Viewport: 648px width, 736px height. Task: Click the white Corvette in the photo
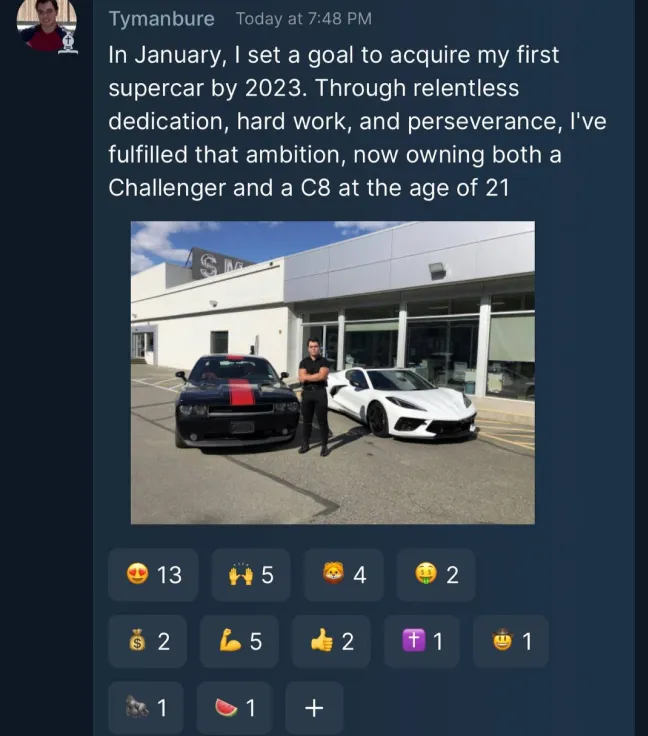400,404
